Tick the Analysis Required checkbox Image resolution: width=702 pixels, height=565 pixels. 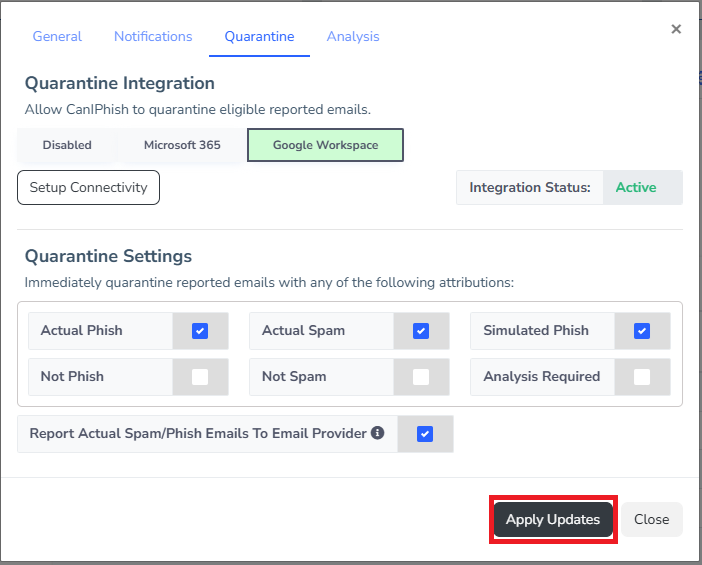(642, 377)
